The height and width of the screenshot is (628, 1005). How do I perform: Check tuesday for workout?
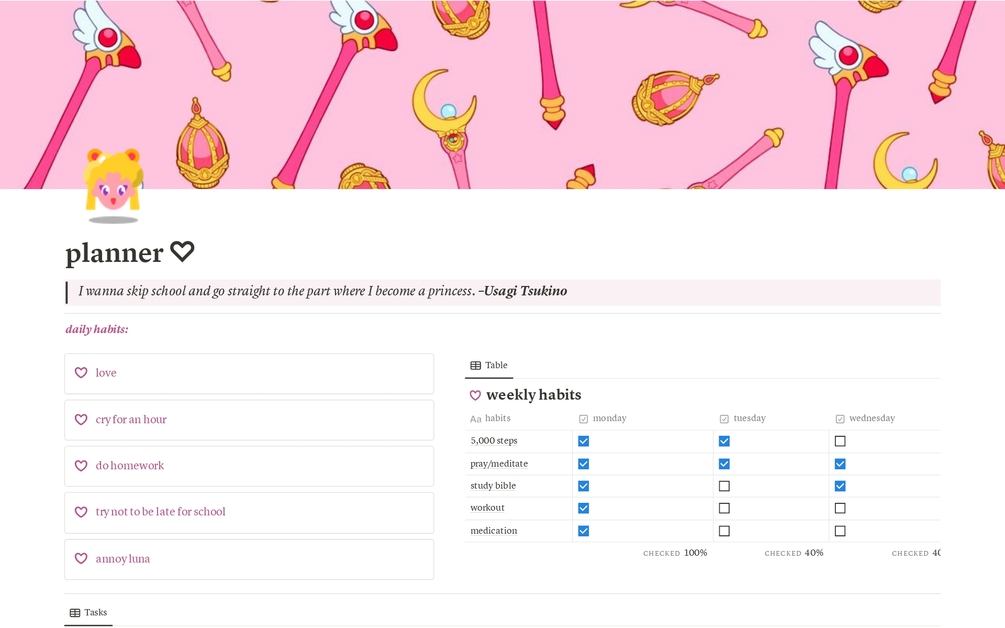tap(724, 508)
